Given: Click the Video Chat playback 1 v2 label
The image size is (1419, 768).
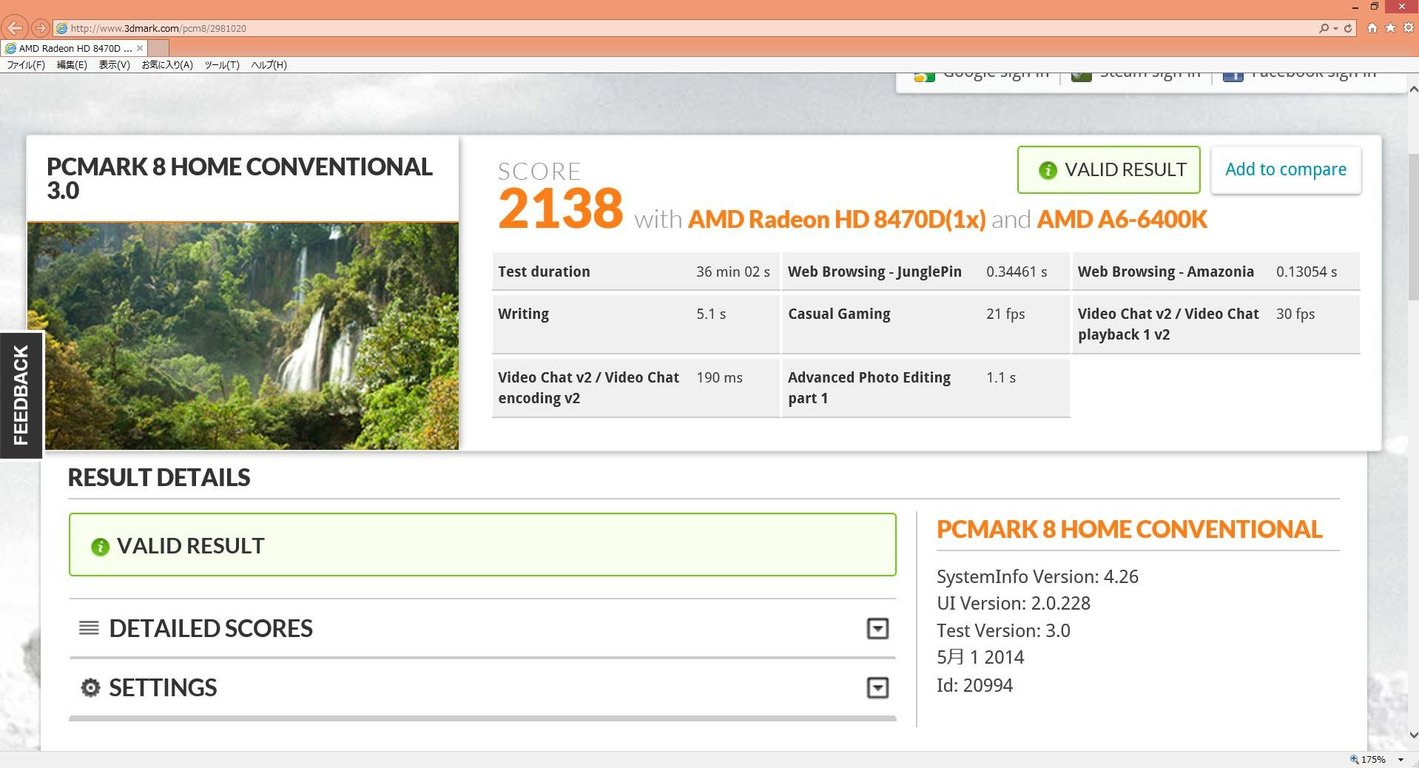Looking at the screenshot, I should 1169,324.
